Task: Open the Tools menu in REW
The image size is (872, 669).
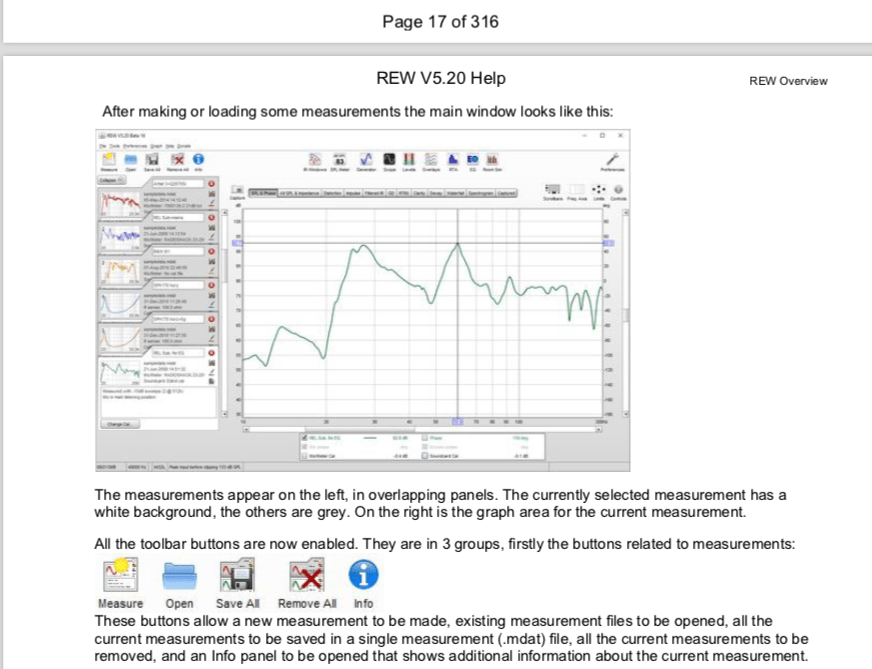Action: [114, 146]
